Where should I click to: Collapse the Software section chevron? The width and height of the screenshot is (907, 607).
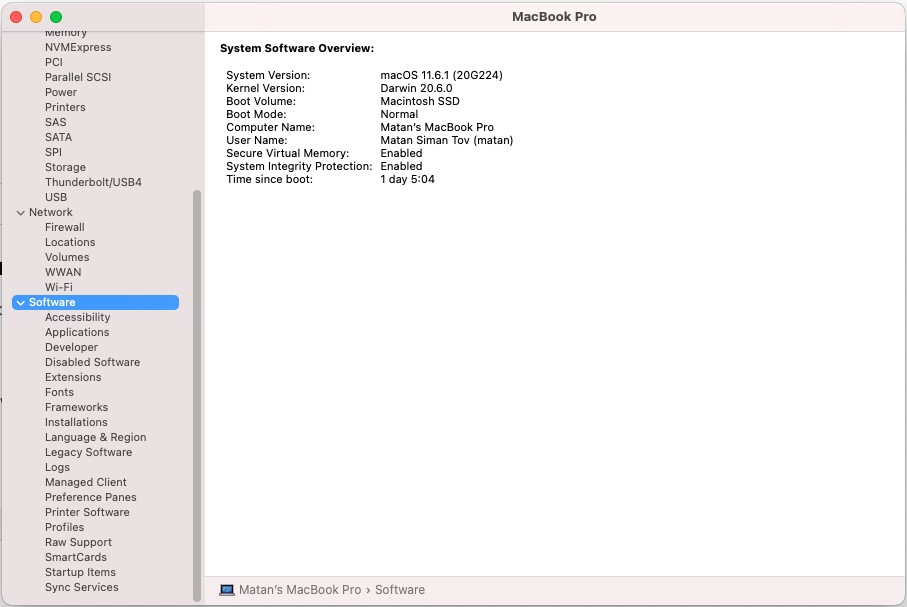pos(21,303)
